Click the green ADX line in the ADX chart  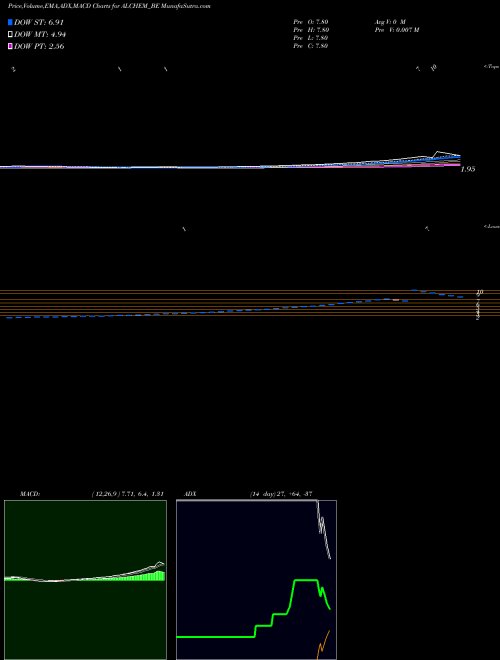pyautogui.click(x=305, y=580)
